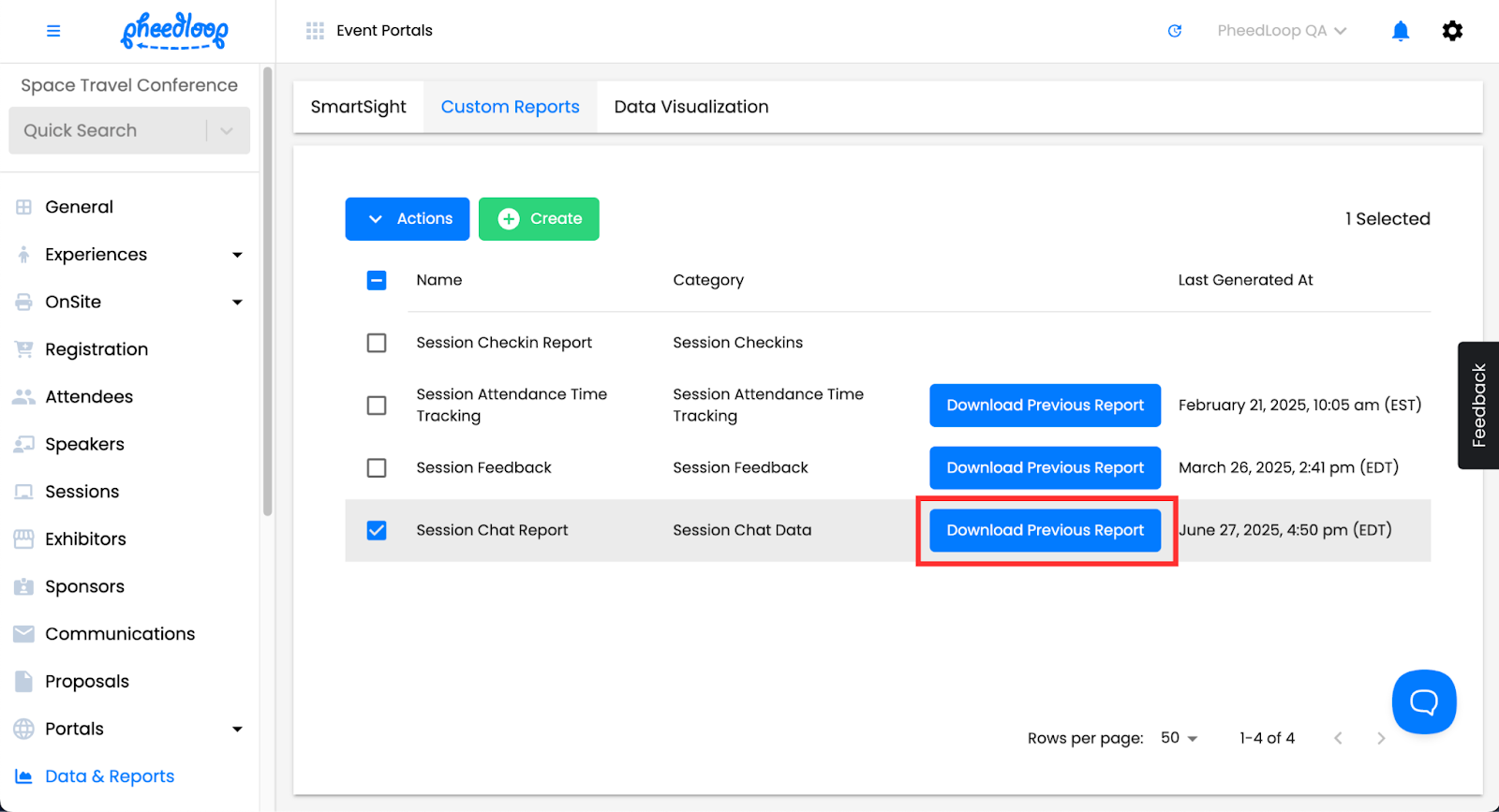Toggle the select-all header checkbox
Image resolution: width=1499 pixels, height=812 pixels.
(377, 280)
